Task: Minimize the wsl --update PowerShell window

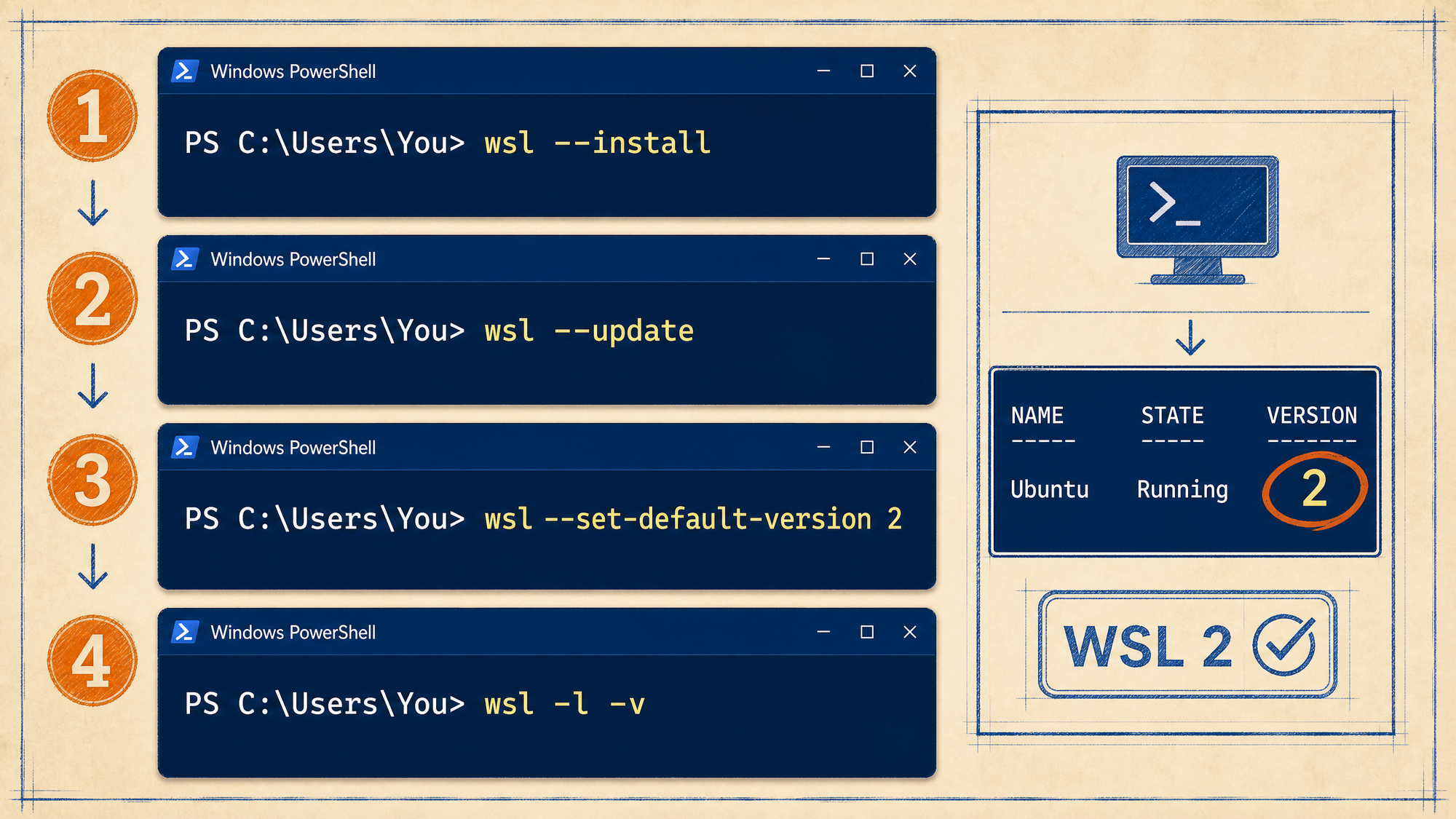Action: [823, 259]
